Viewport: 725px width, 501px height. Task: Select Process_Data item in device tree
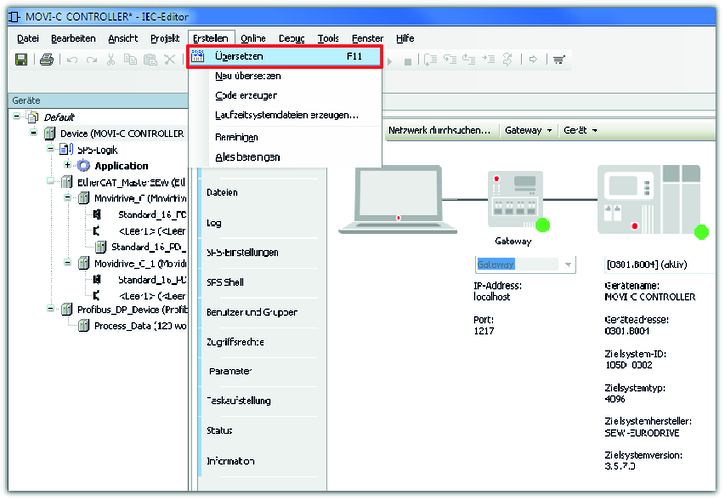(x=138, y=326)
